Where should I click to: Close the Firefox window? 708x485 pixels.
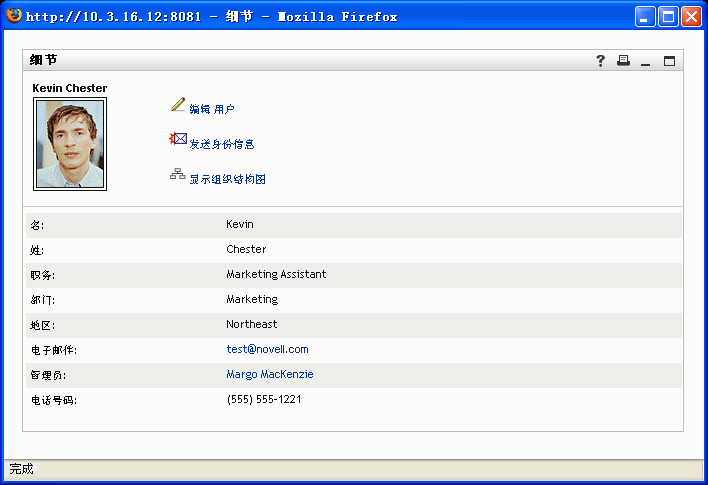pyautogui.click(x=691, y=17)
